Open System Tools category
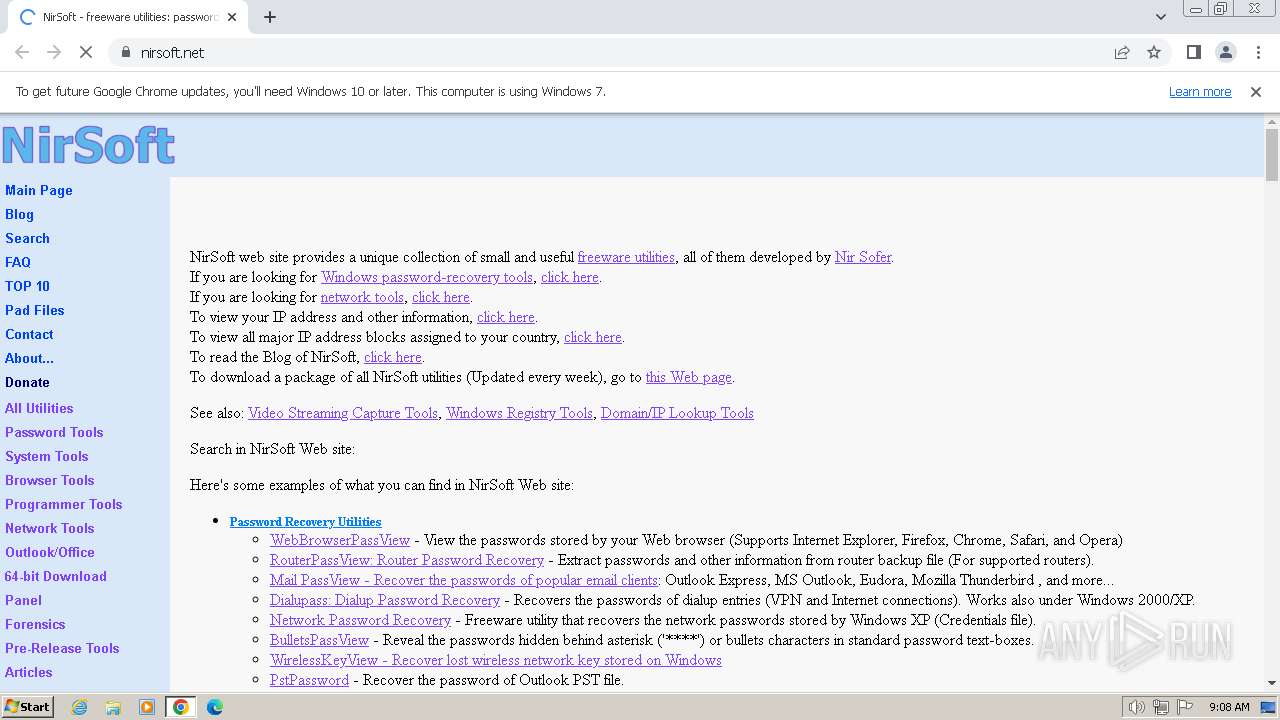 tap(47, 456)
